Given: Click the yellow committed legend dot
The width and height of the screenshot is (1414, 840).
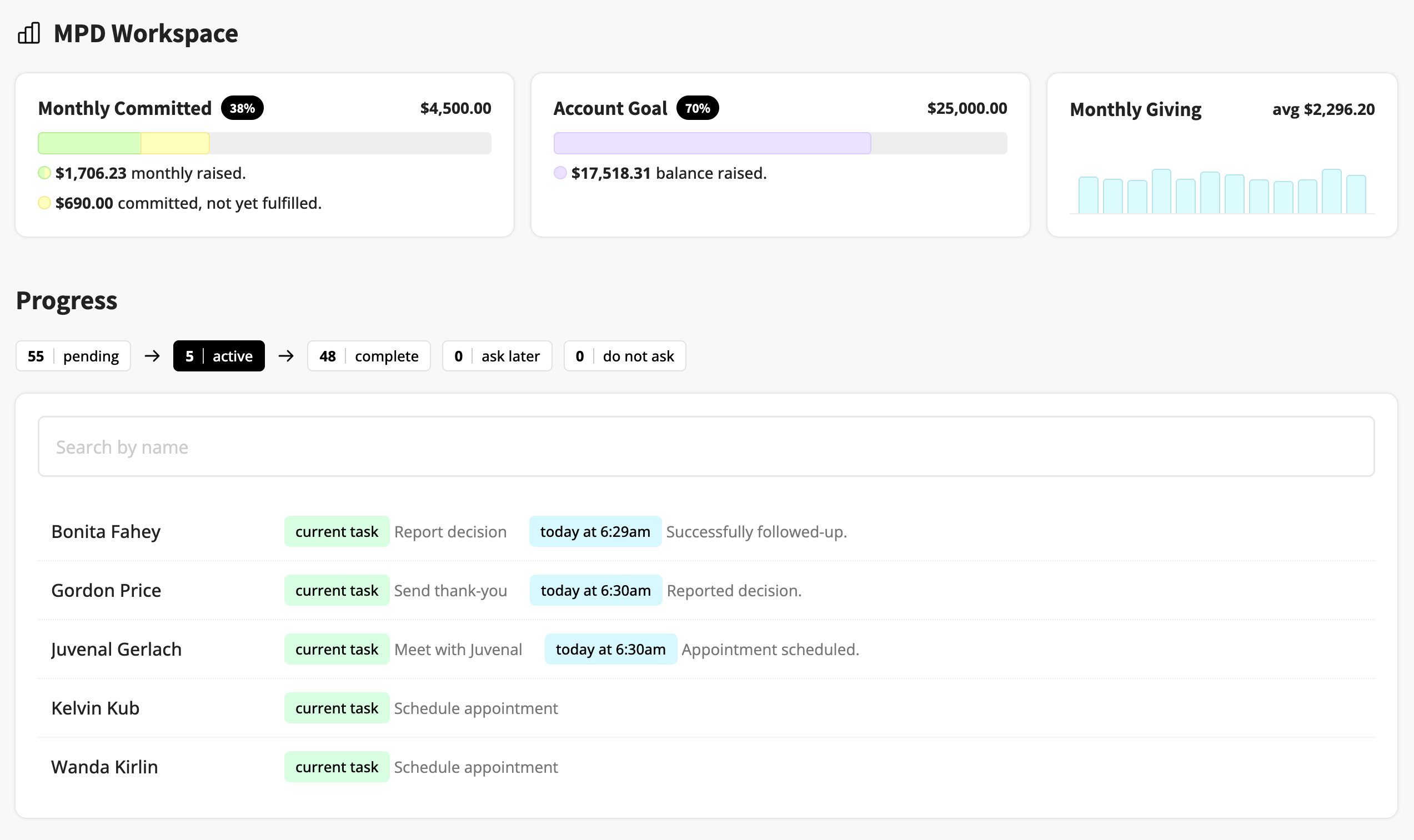Looking at the screenshot, I should [44, 203].
